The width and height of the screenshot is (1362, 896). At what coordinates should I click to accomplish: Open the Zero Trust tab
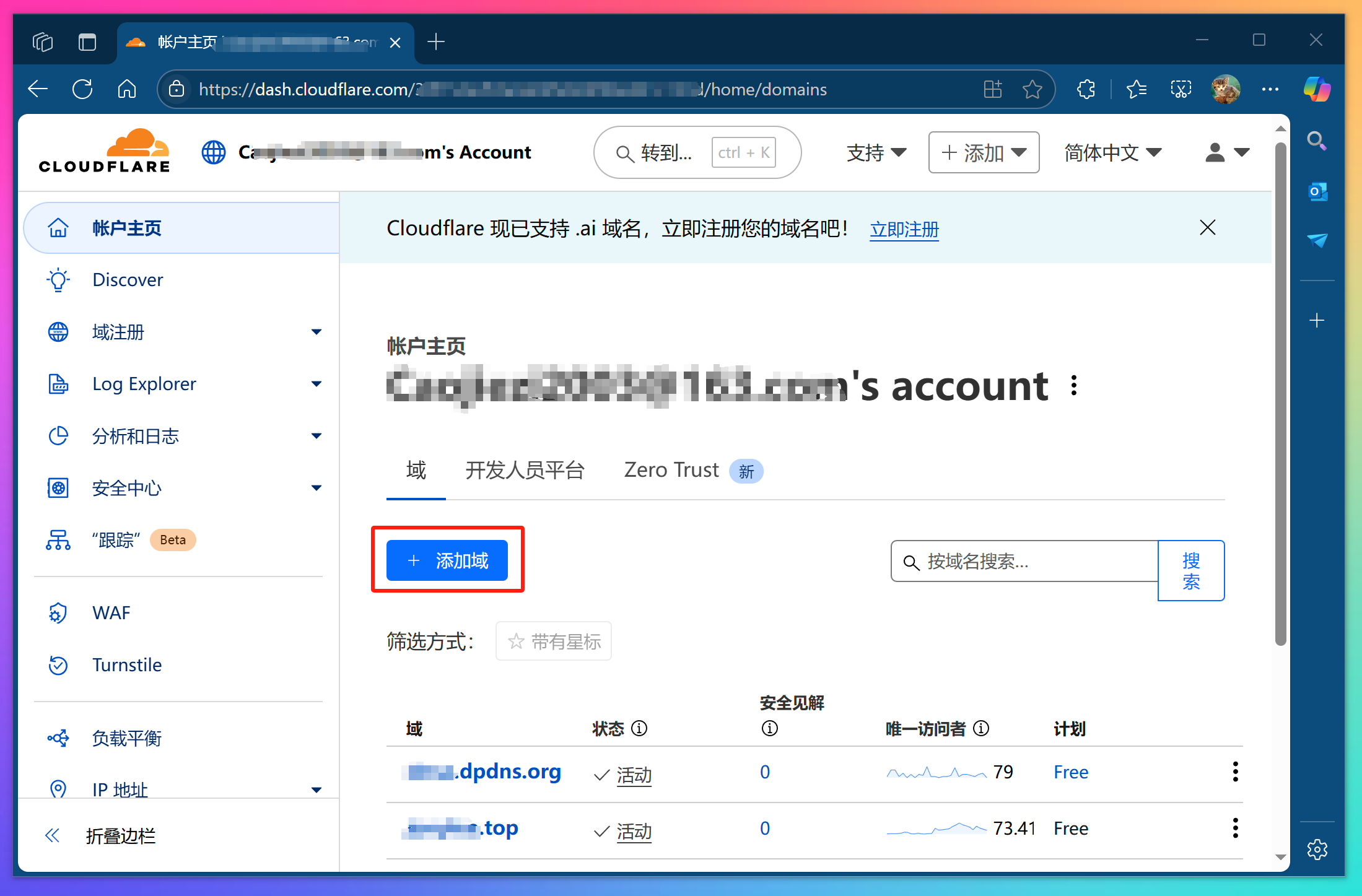(671, 470)
